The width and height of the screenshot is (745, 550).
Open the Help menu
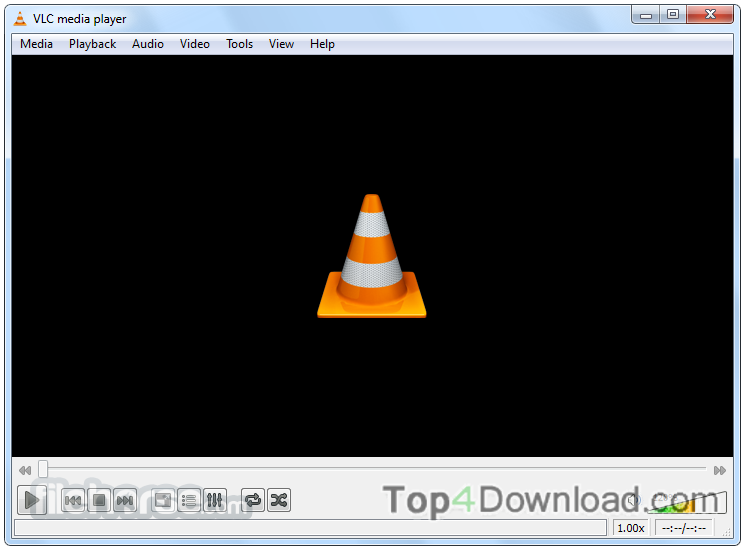click(x=322, y=44)
